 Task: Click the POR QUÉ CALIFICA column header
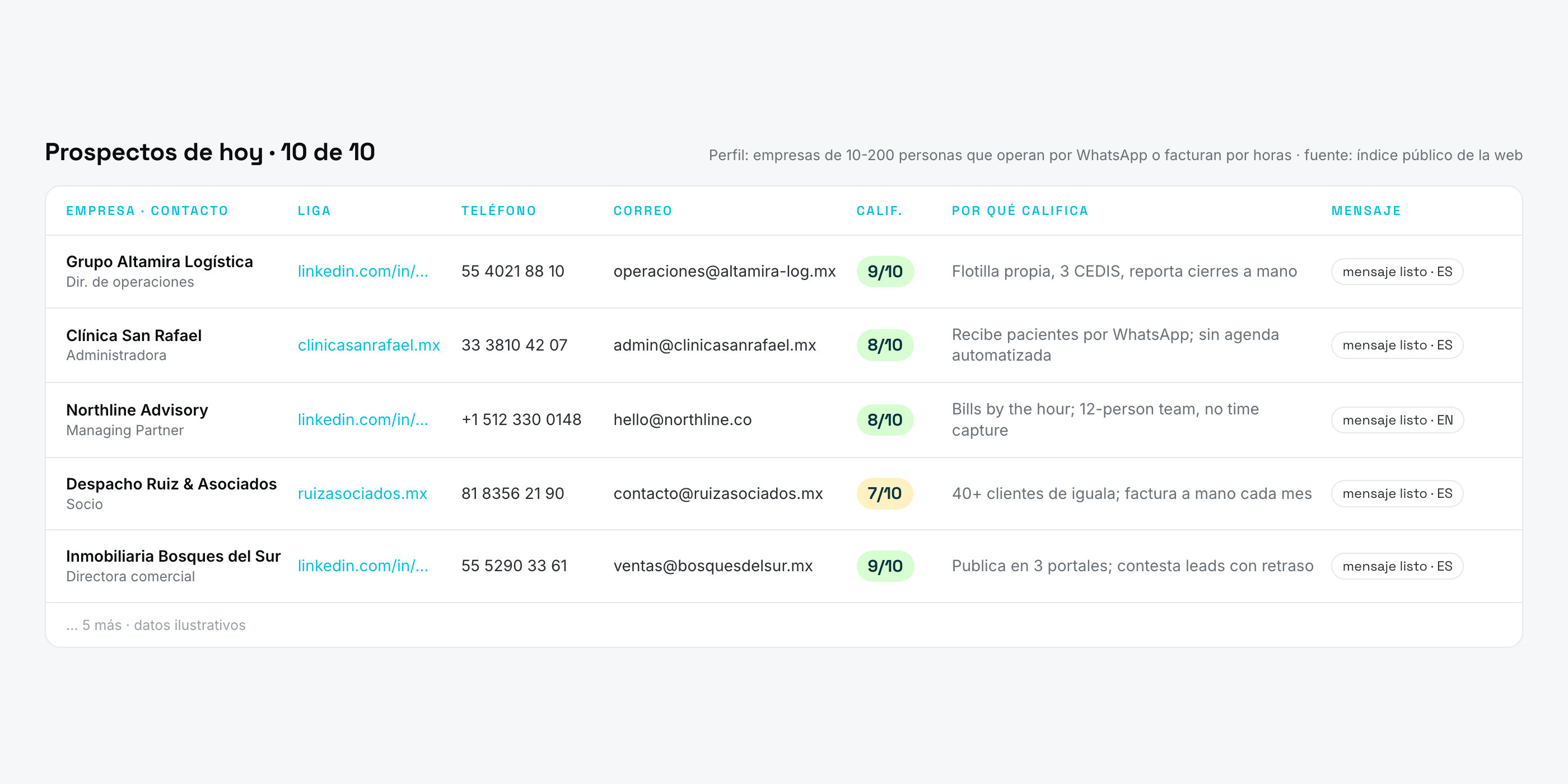tap(1020, 211)
